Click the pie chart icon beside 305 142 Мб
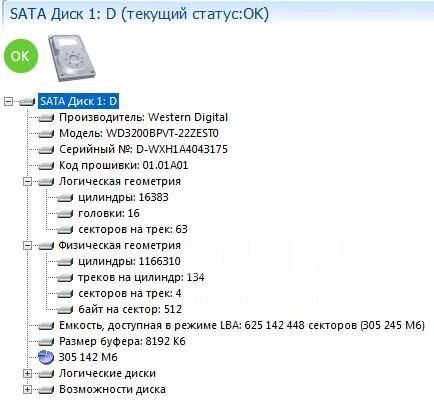This screenshot has width=434, height=408. coord(46,357)
